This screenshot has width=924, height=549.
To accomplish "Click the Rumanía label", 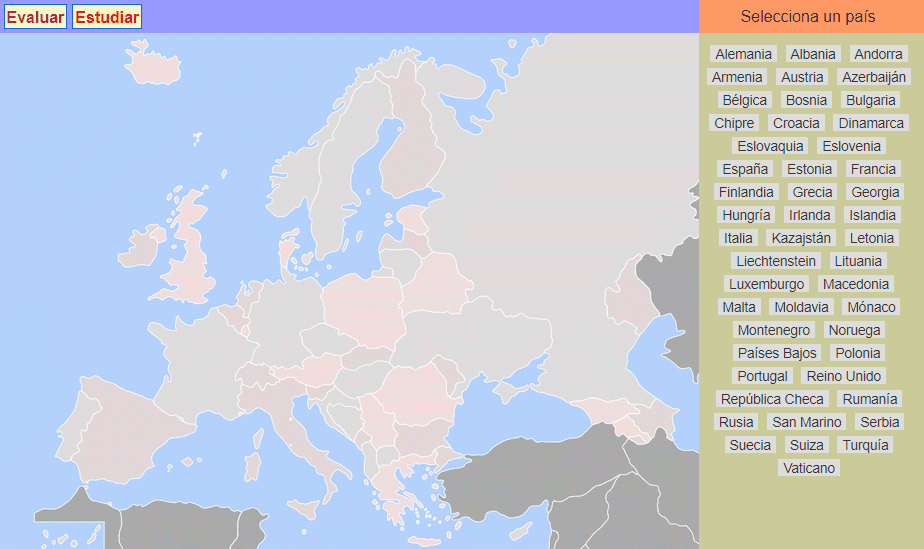I will pyautogui.click(x=869, y=398).
